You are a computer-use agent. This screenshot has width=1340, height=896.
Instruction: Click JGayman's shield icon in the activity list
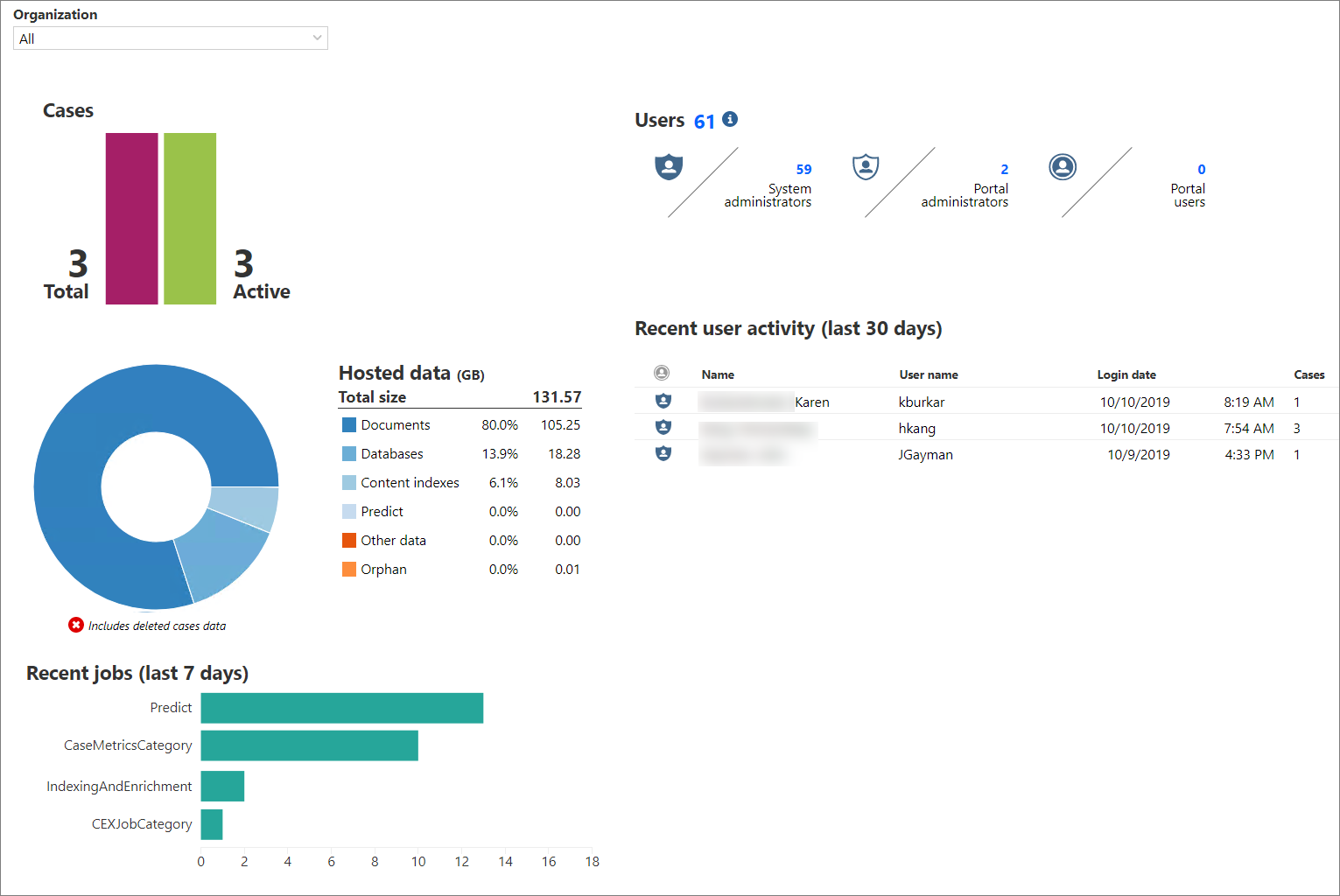point(663,453)
